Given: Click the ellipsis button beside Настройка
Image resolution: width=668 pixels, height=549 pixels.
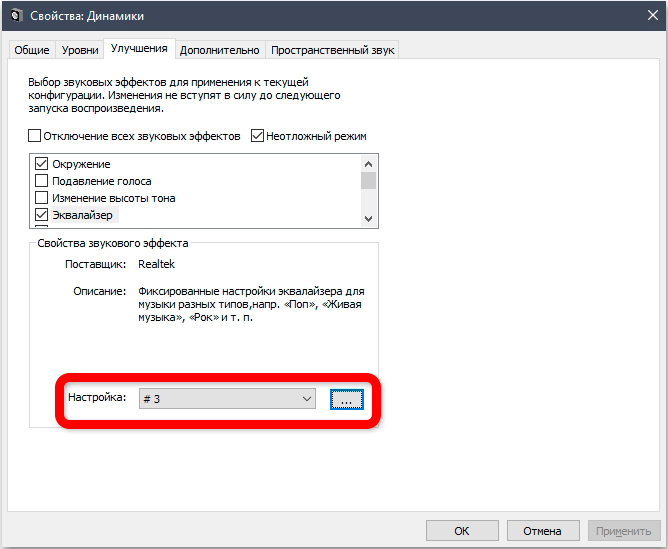Looking at the screenshot, I should pos(347,400).
